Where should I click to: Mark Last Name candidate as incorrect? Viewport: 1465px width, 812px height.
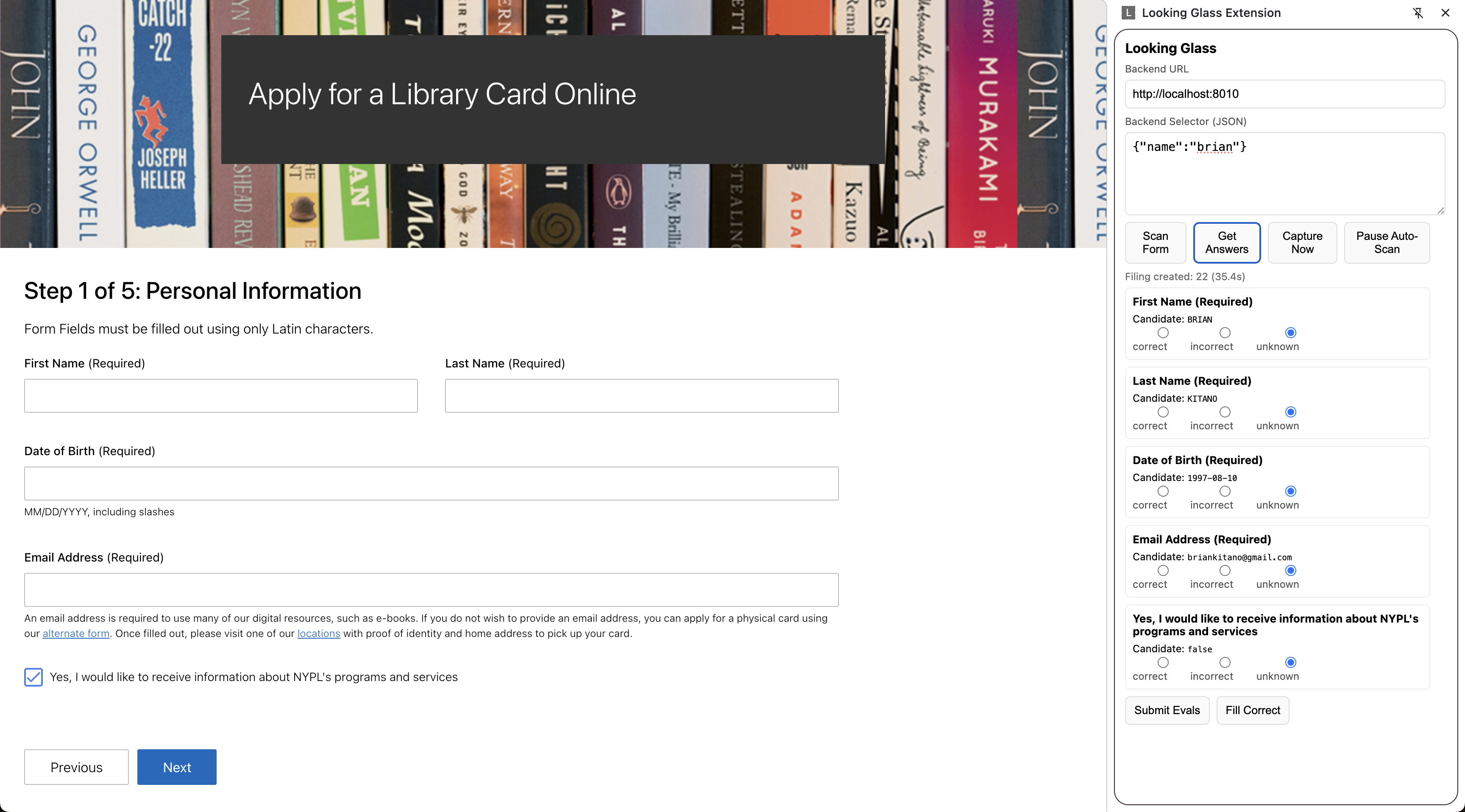pos(1225,412)
